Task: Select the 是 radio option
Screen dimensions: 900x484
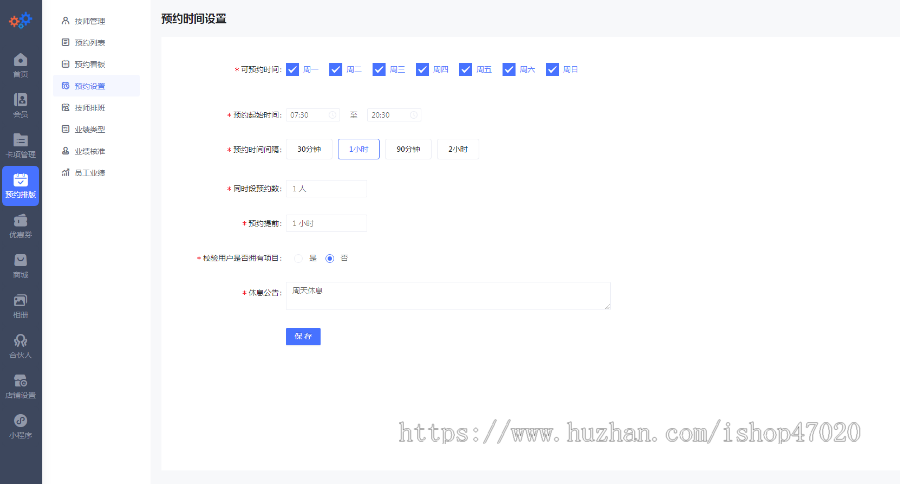Action: point(298,258)
